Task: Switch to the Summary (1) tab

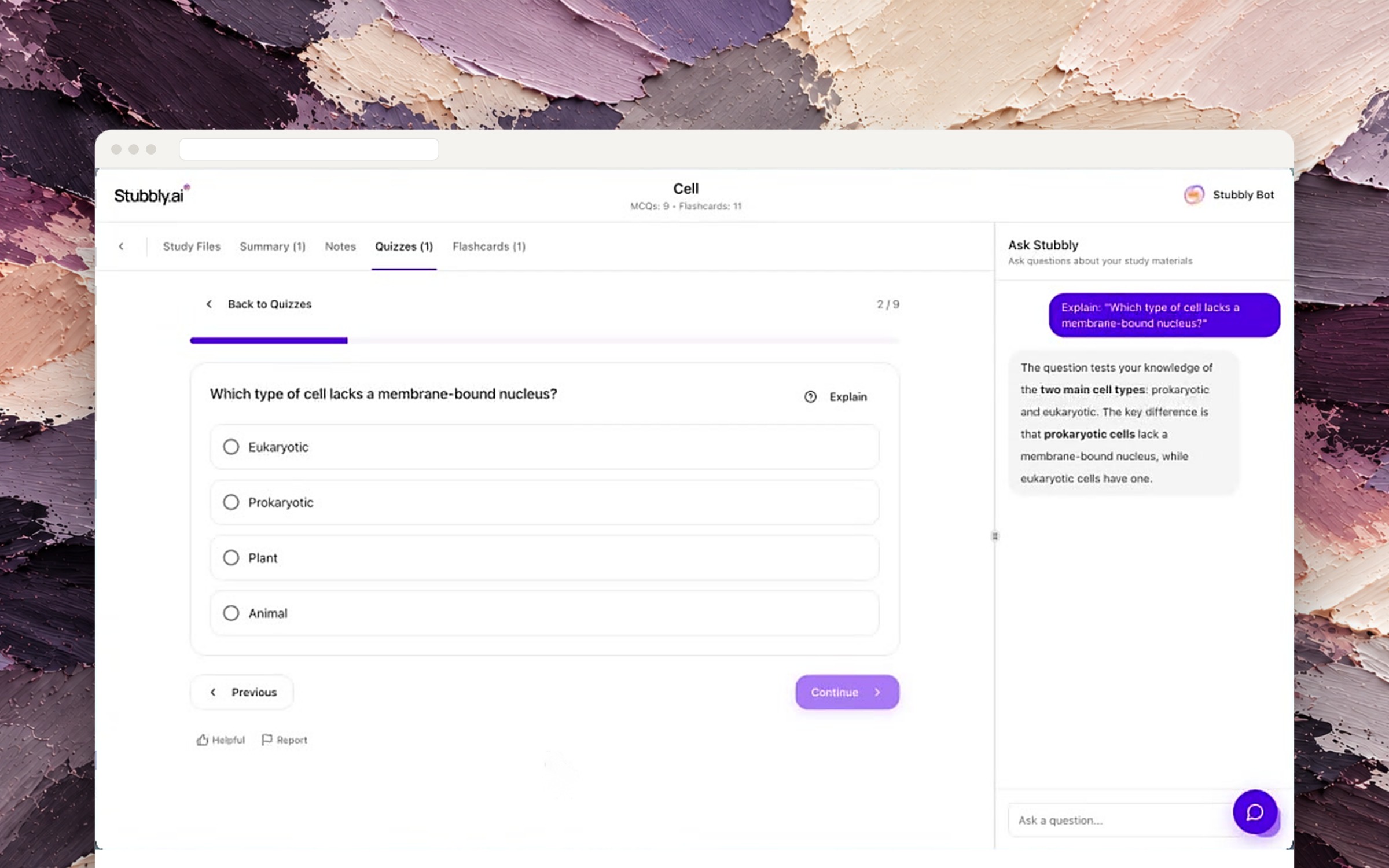Action: click(273, 247)
